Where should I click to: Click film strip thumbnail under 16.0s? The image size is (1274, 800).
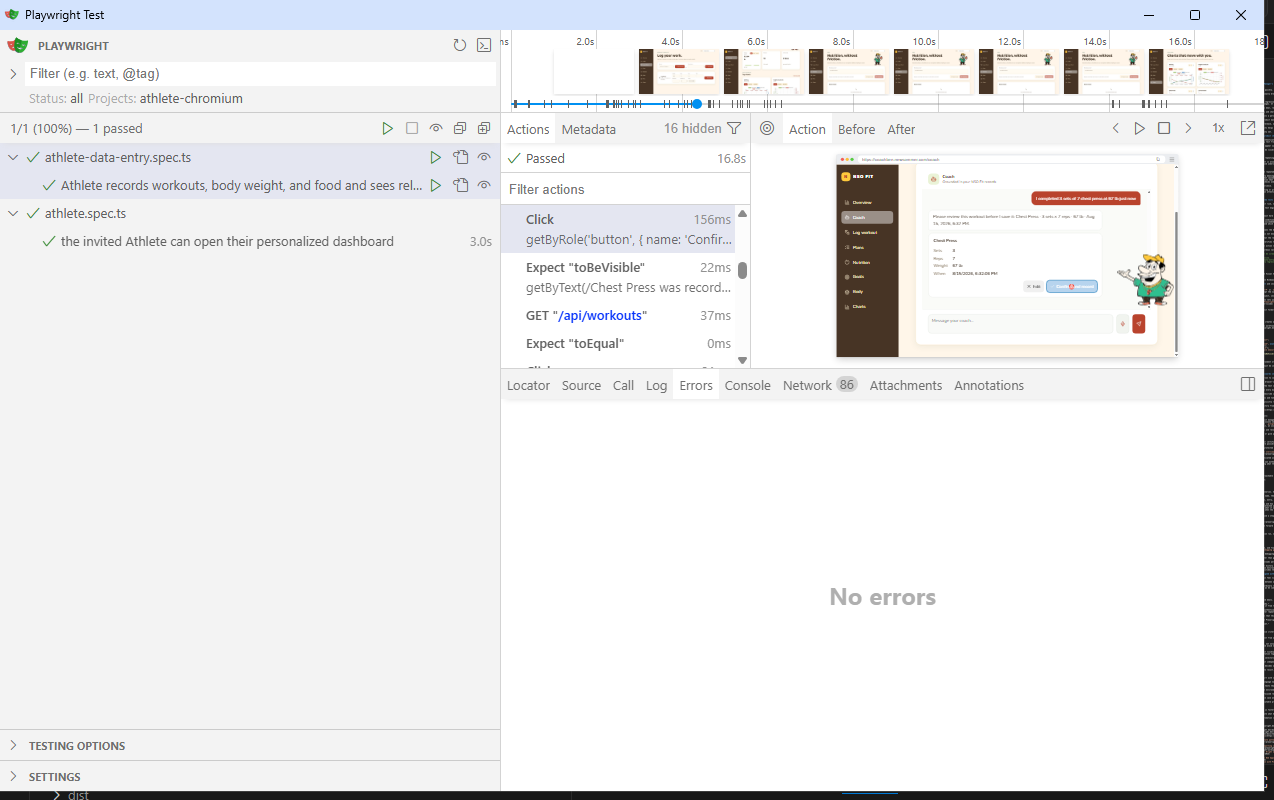[1189, 72]
